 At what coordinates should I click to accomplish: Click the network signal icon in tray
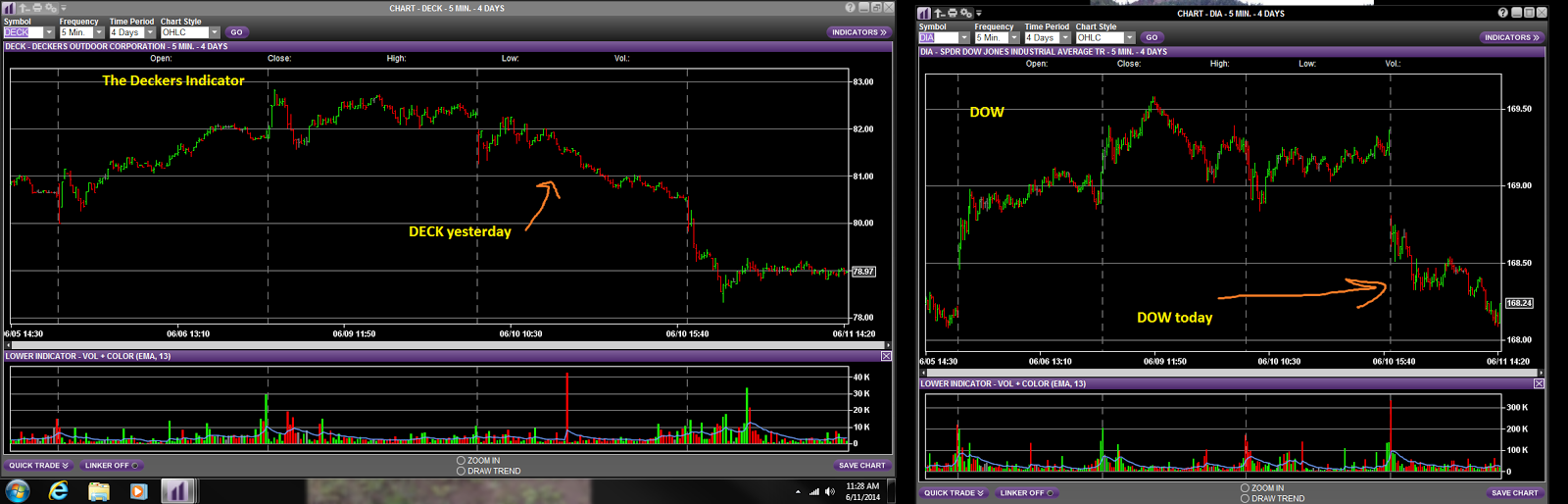tap(813, 491)
